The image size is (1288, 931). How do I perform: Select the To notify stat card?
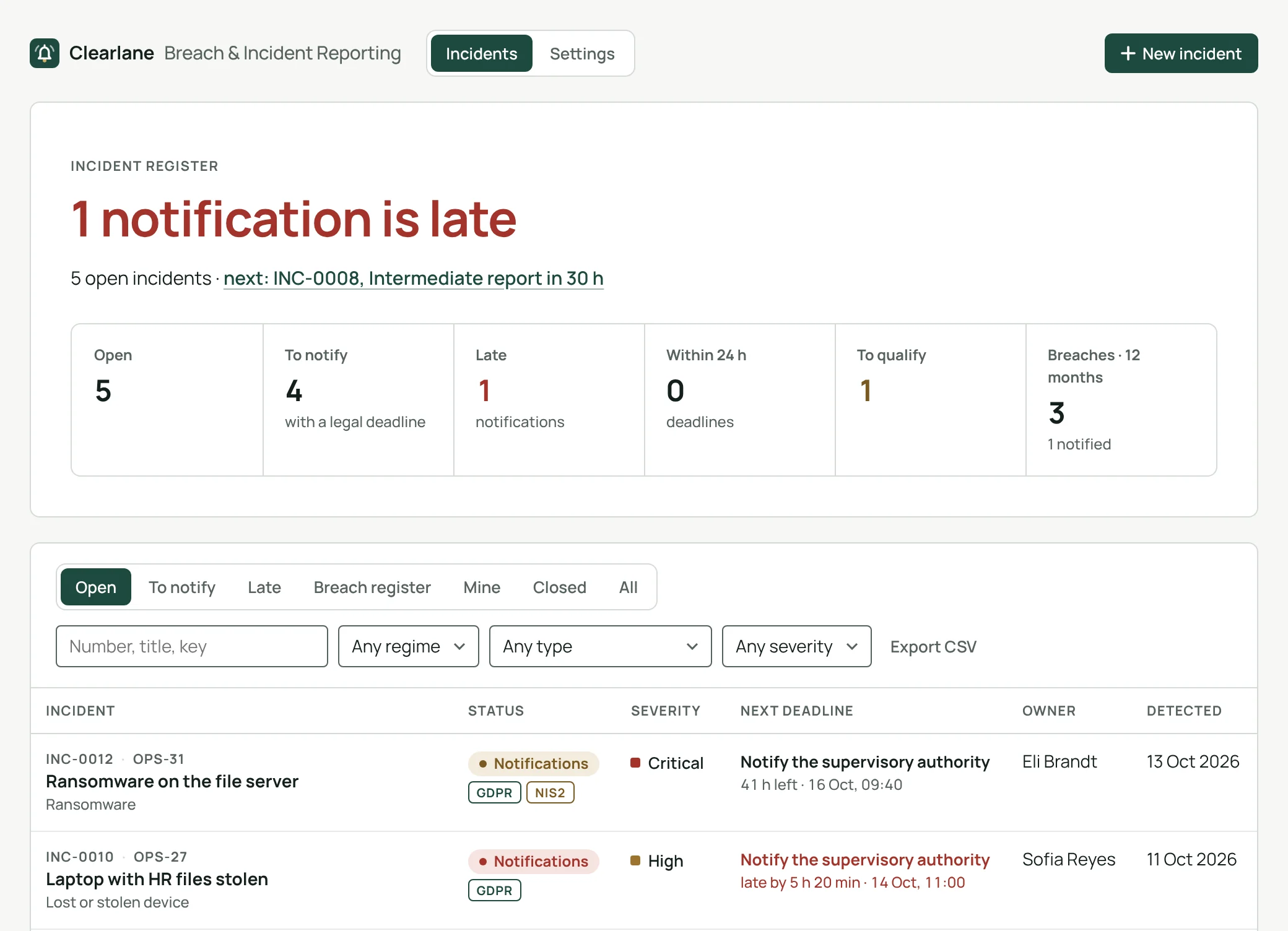click(x=358, y=400)
